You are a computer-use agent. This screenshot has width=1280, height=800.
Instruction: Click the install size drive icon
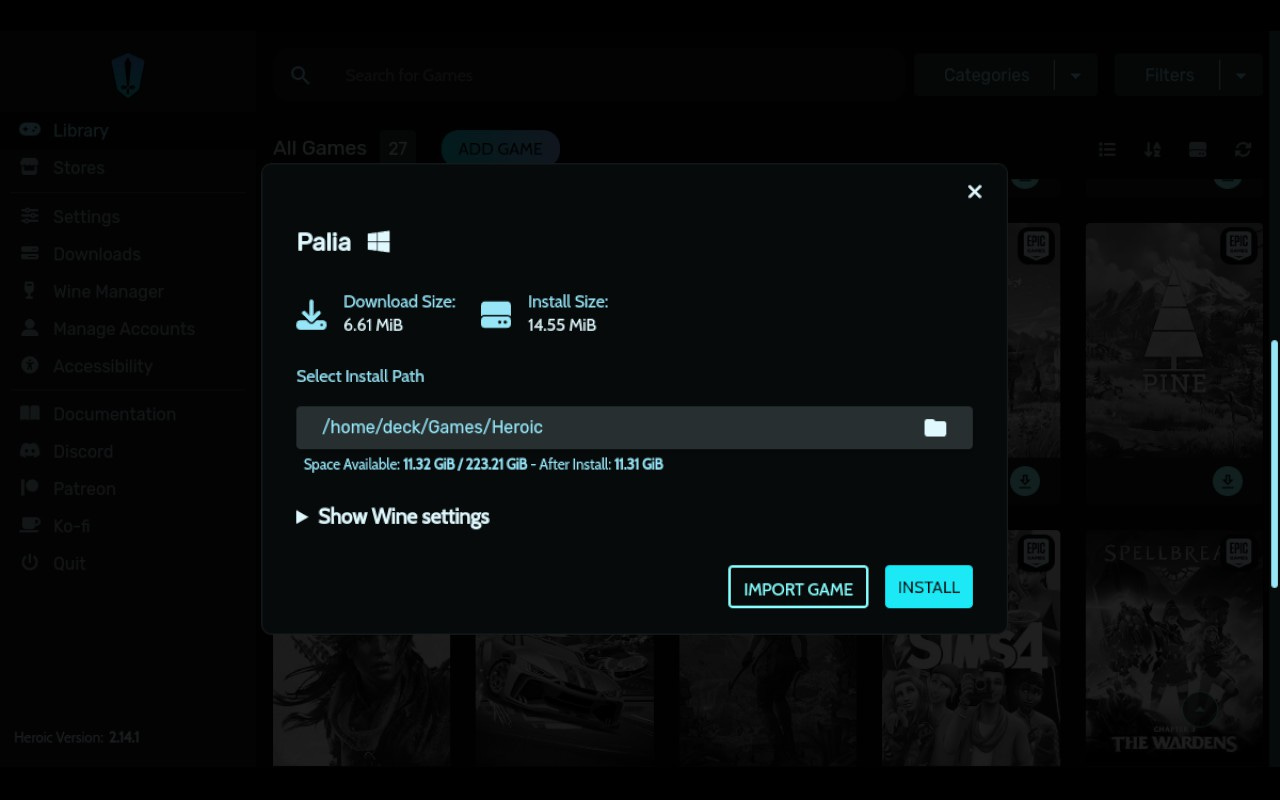(x=496, y=315)
